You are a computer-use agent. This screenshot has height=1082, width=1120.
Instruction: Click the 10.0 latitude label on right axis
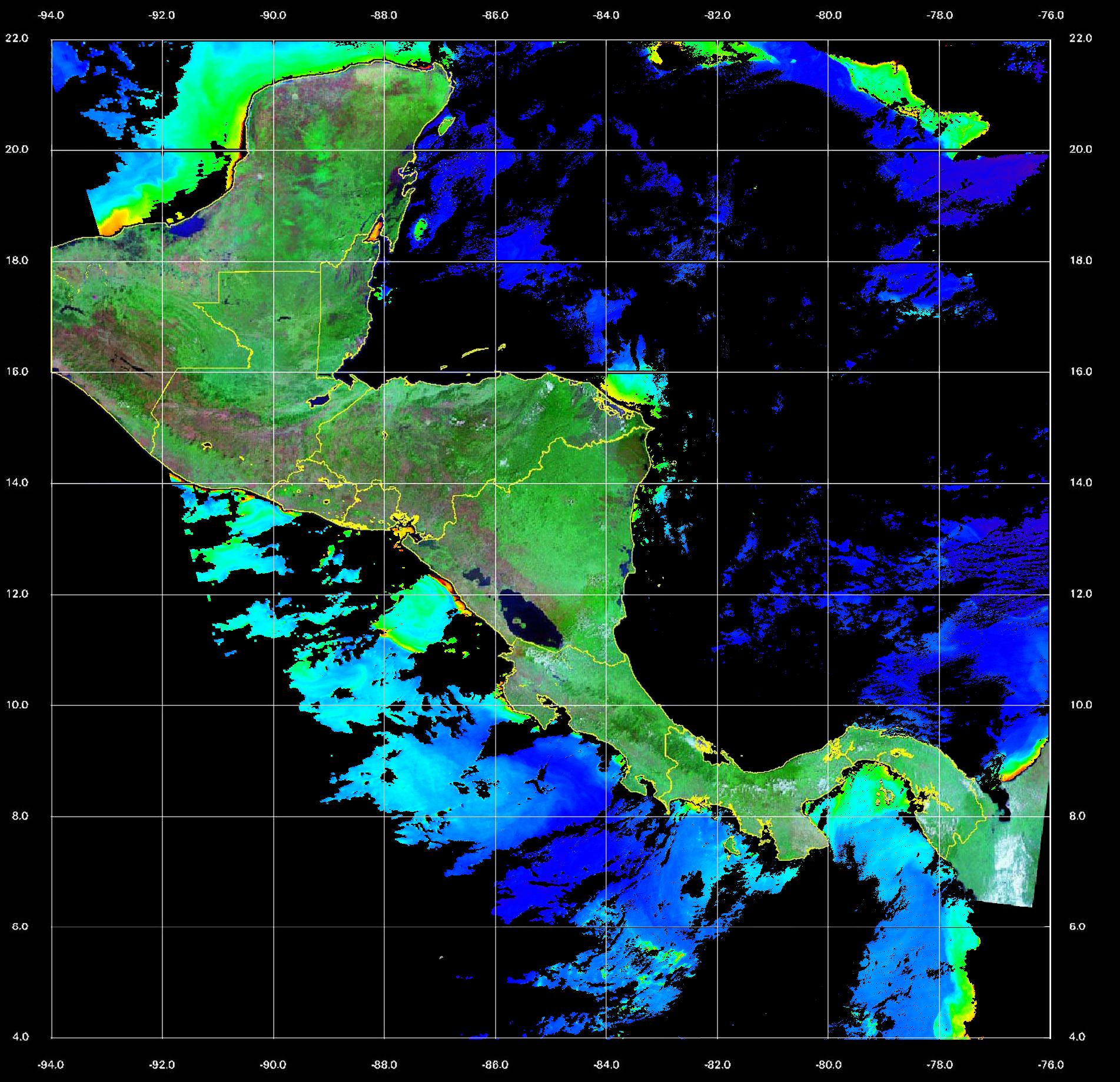[x=1080, y=704]
